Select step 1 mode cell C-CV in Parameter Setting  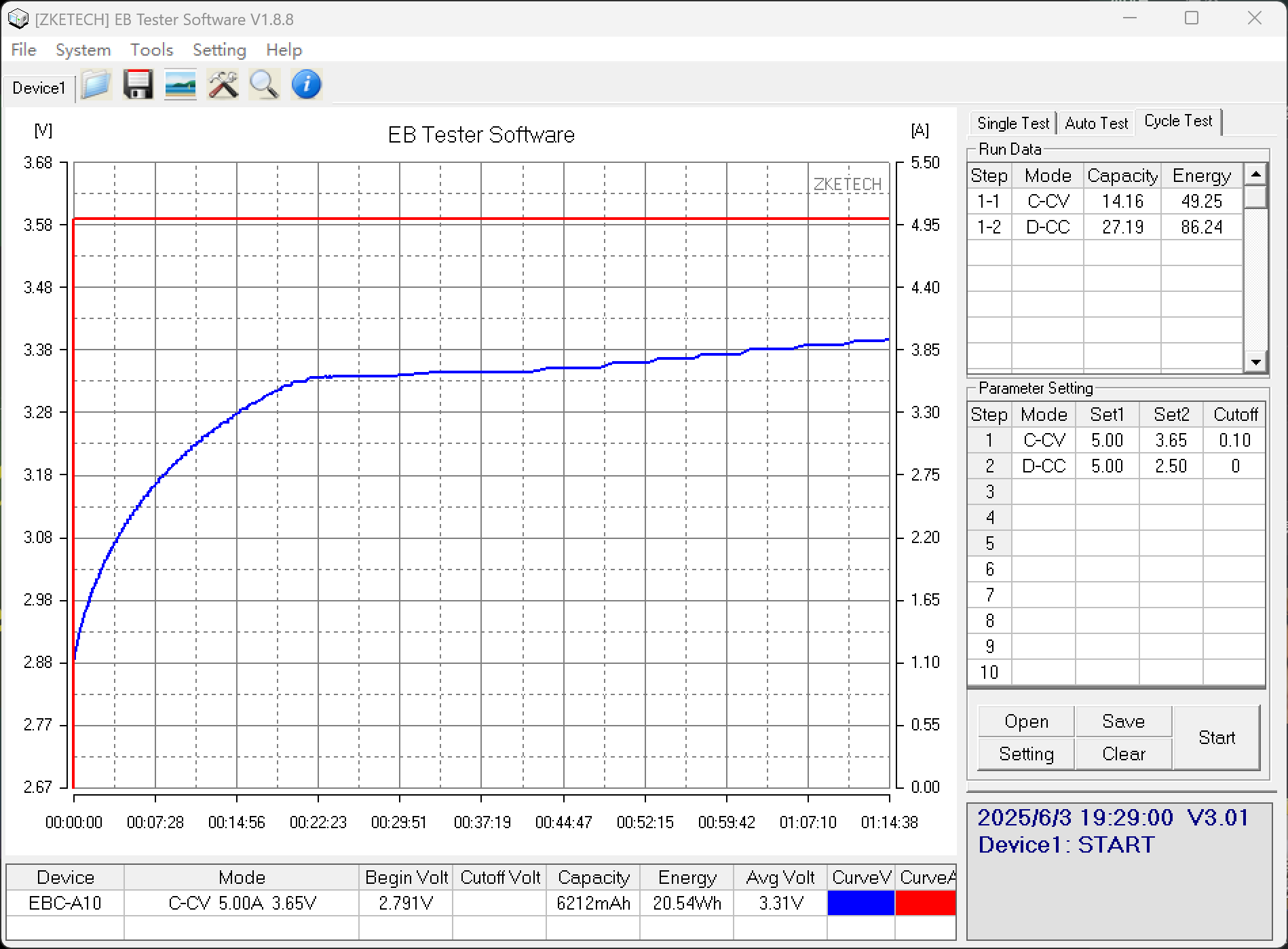point(1044,441)
